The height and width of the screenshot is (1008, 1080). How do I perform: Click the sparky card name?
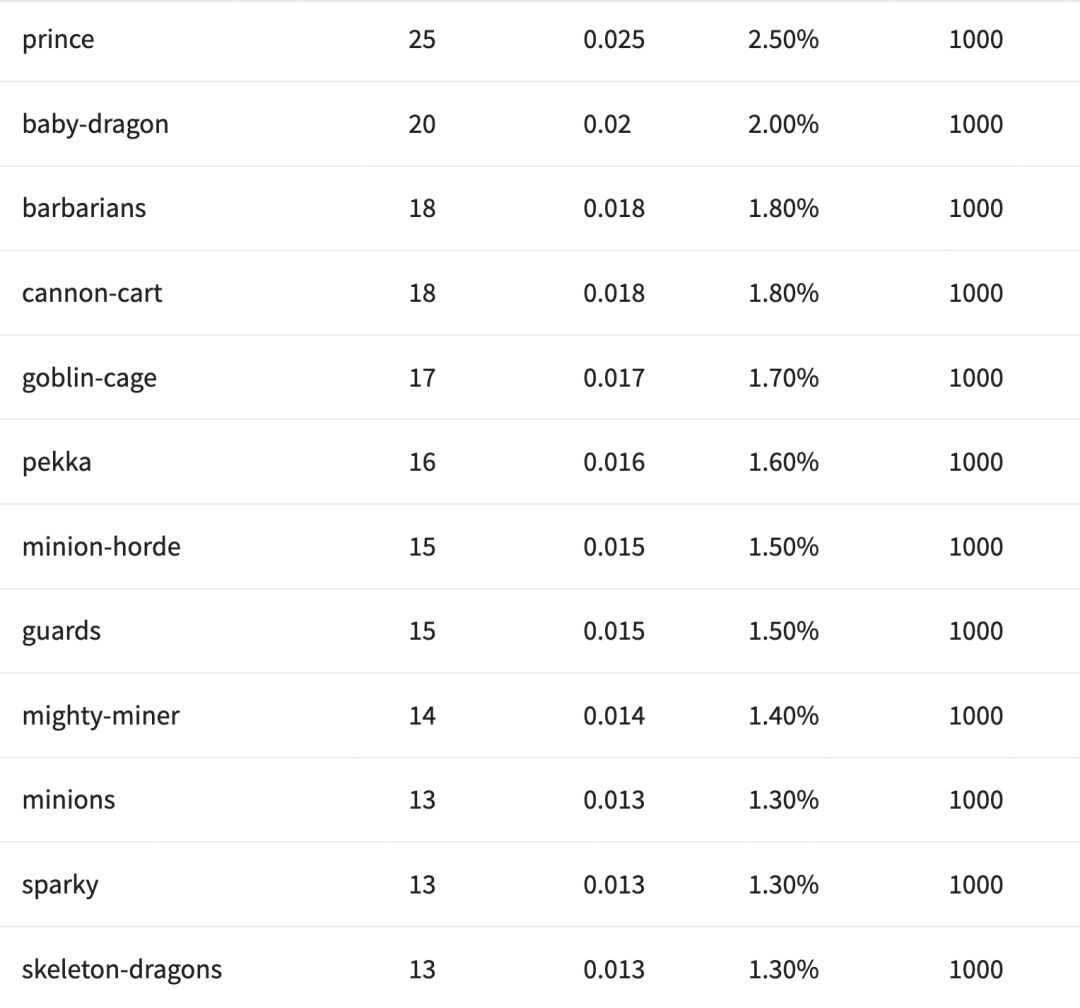coord(60,885)
